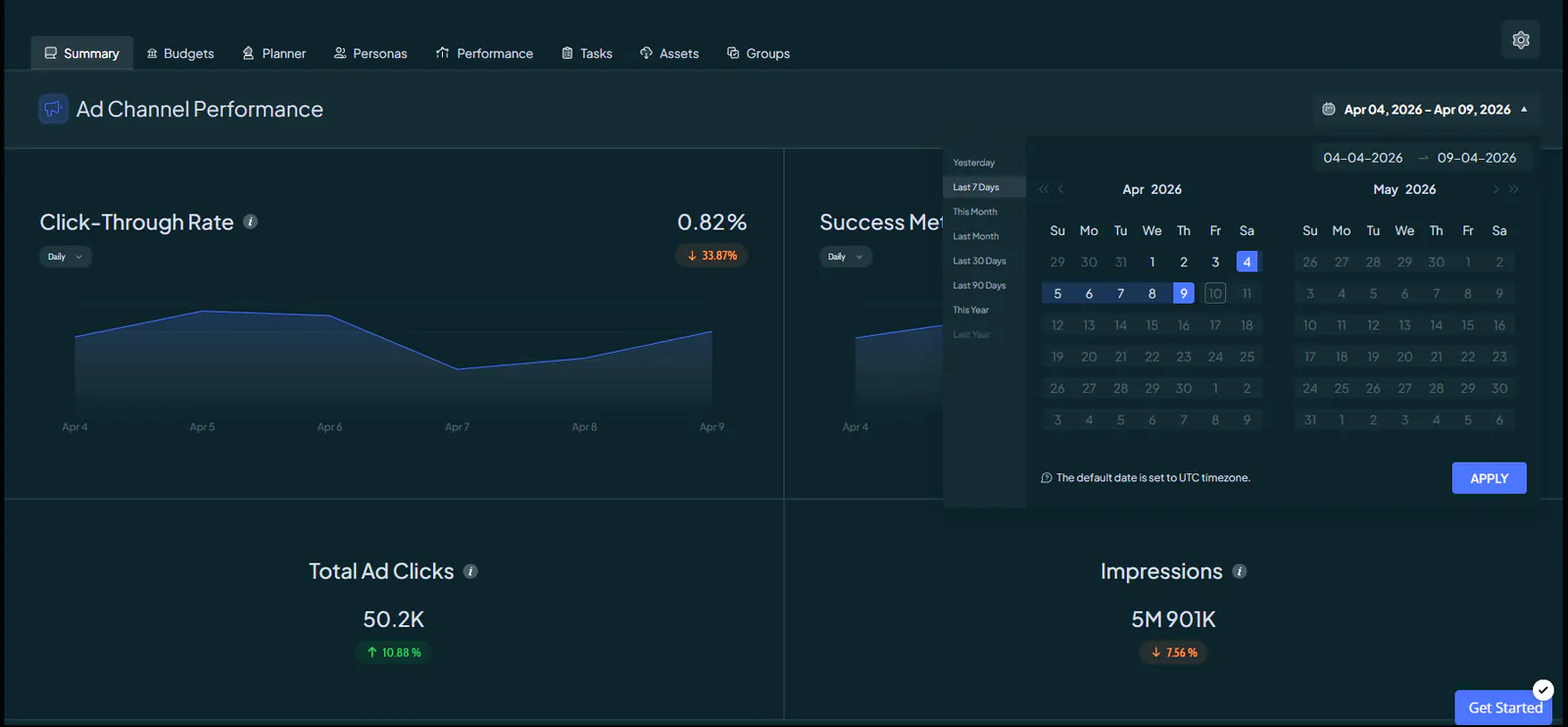The width and height of the screenshot is (1568, 727).
Task: Select the Last 30 Days preset
Action: [x=984, y=261]
